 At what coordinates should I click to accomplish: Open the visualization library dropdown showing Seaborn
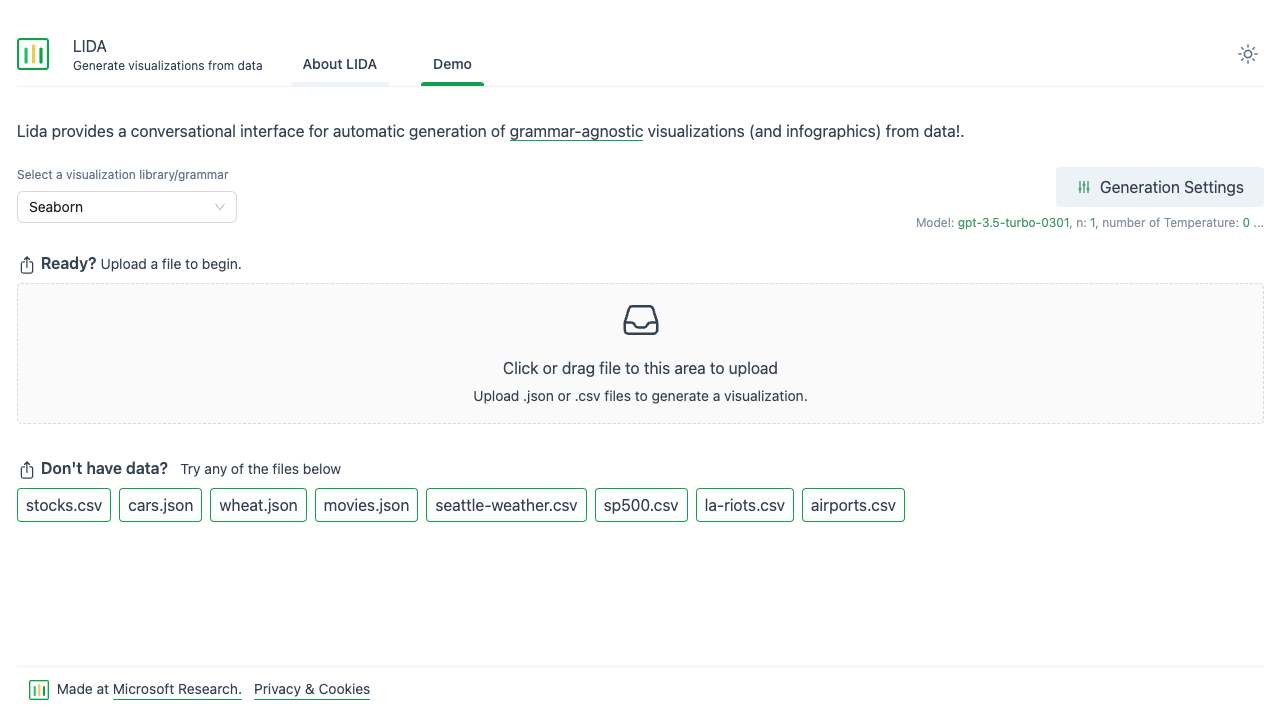click(x=126, y=207)
